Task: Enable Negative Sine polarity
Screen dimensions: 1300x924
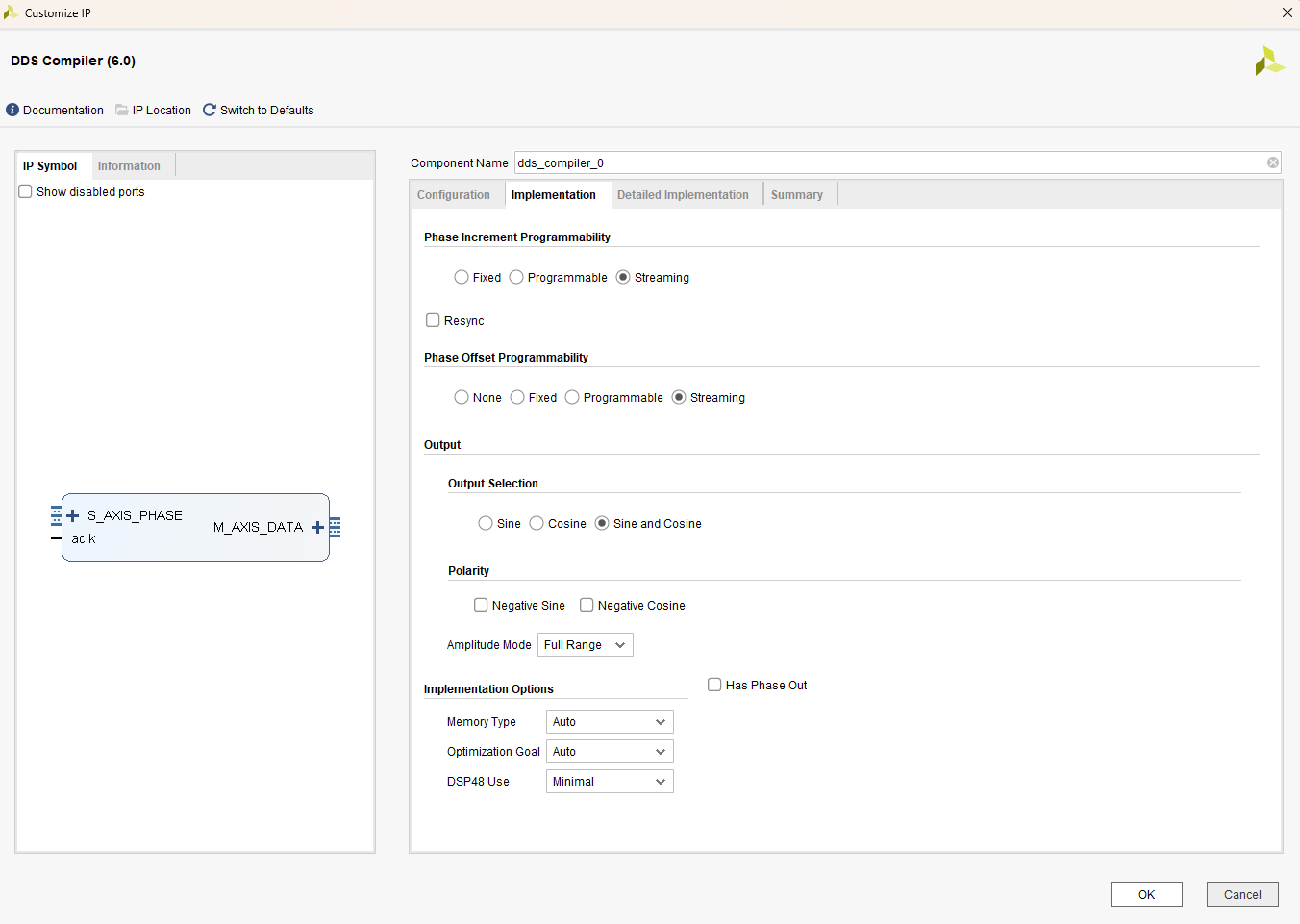Action: coord(481,605)
